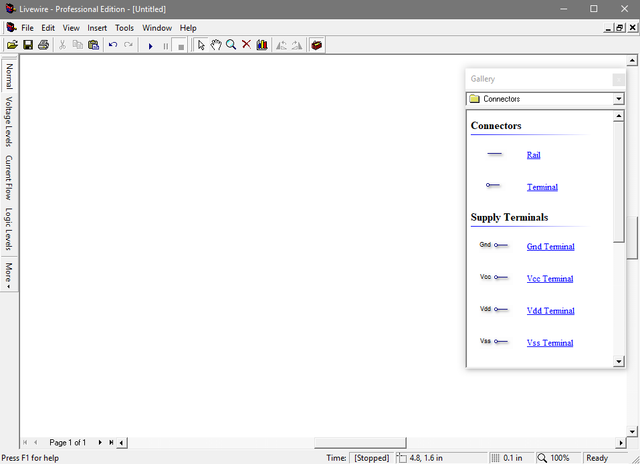
Task: Go to the previous page
Action: coord(36,442)
